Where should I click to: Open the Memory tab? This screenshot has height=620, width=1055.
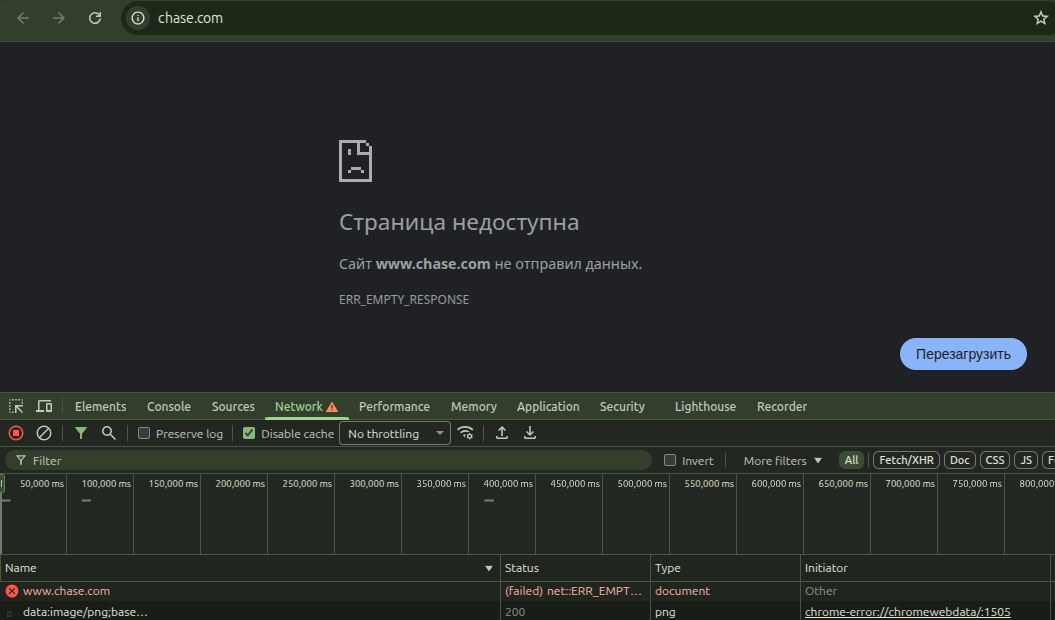click(474, 407)
